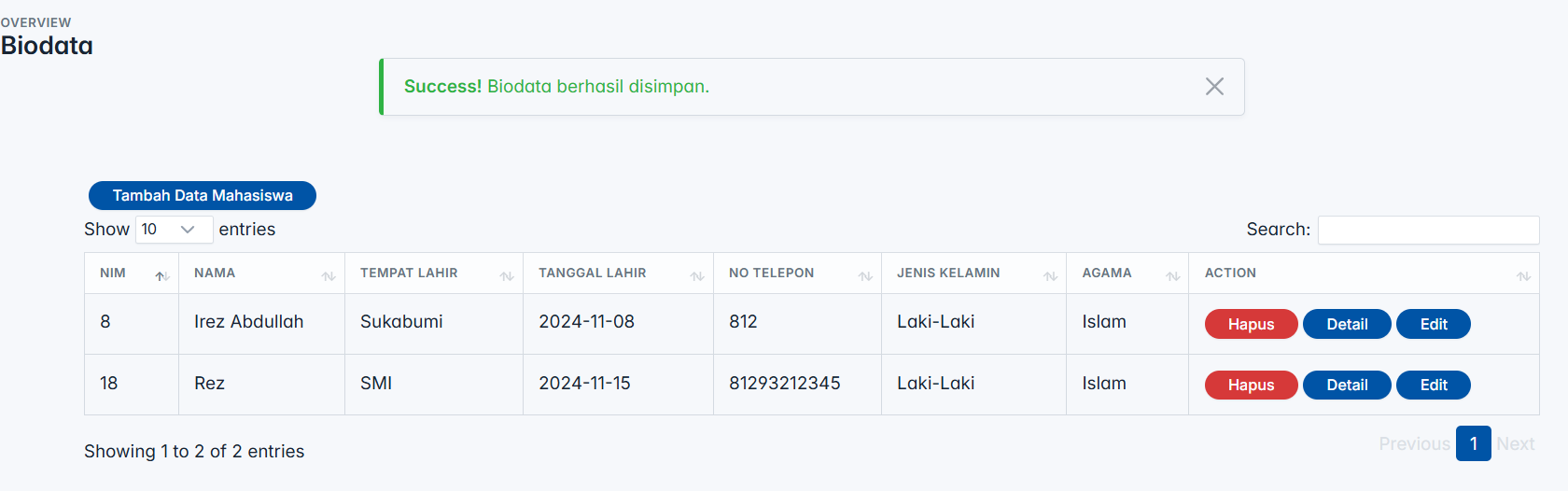
Task: Edit the Rez student record
Action: click(x=1434, y=385)
